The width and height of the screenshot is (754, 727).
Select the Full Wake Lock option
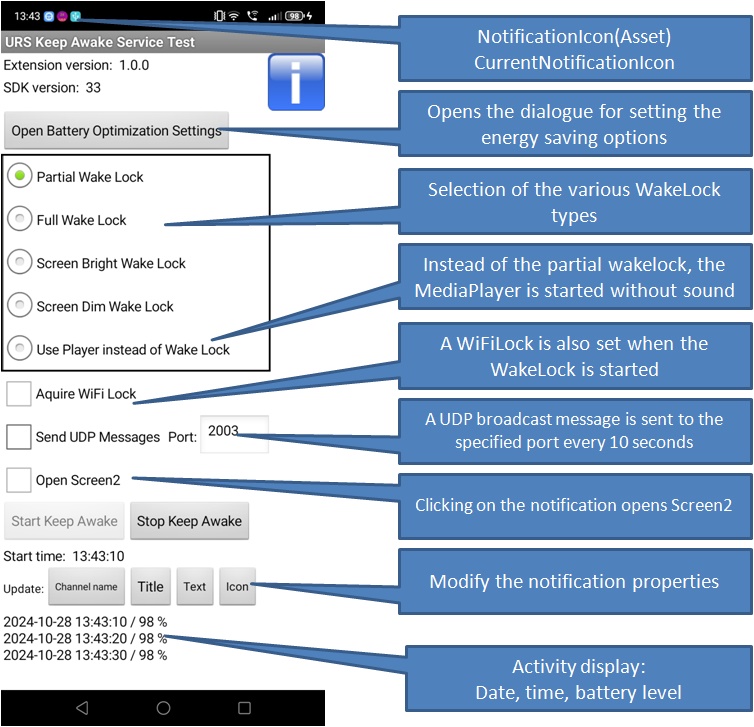[19, 220]
